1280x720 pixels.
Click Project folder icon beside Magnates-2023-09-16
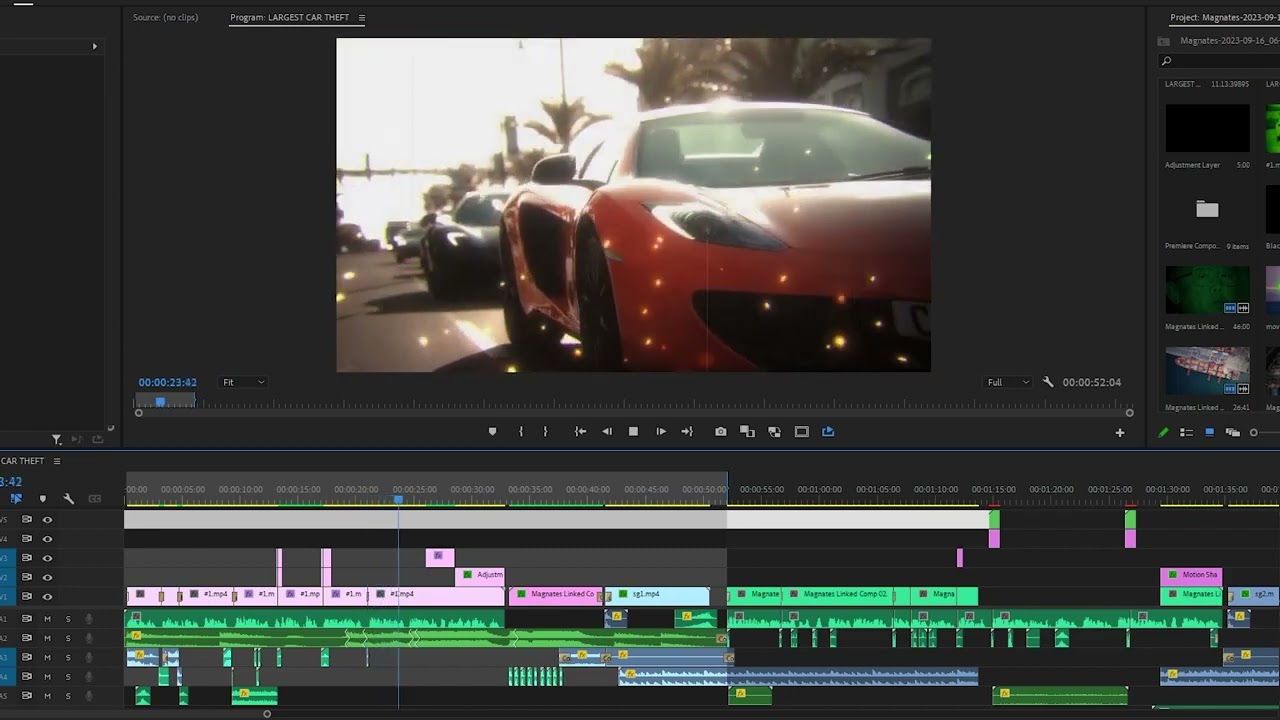tap(1163, 41)
